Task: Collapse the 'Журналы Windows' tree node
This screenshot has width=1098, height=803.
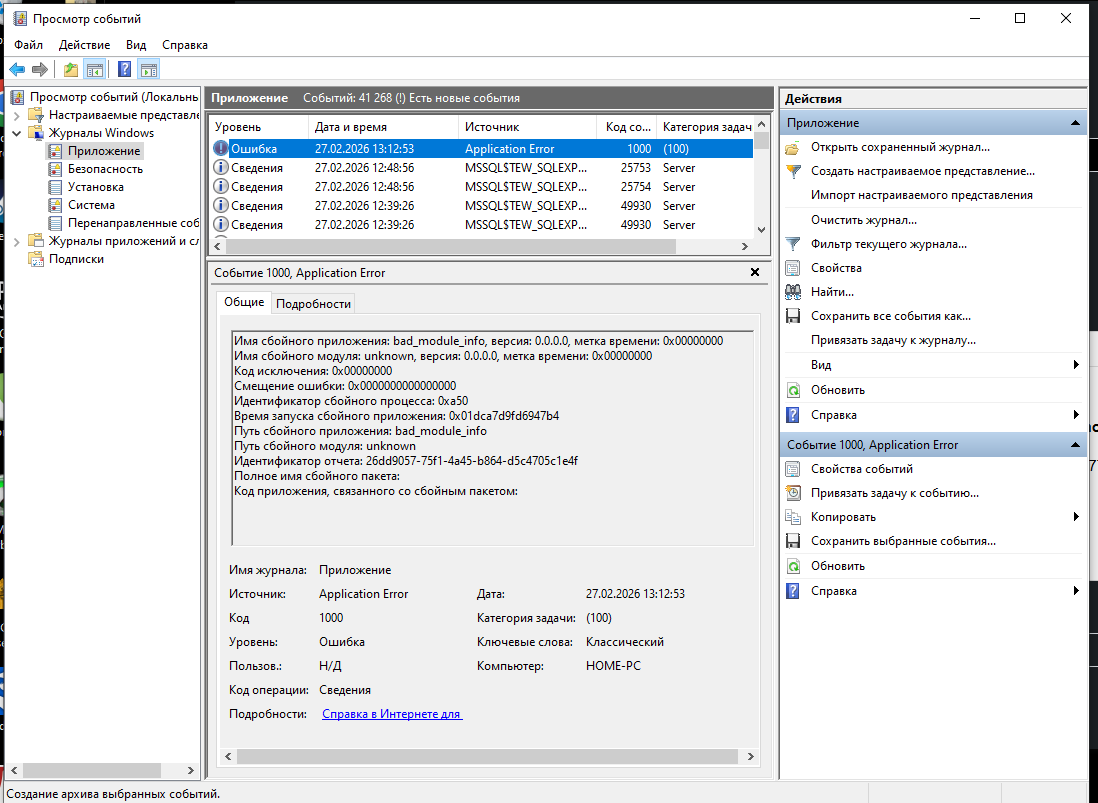Action: click(17, 133)
